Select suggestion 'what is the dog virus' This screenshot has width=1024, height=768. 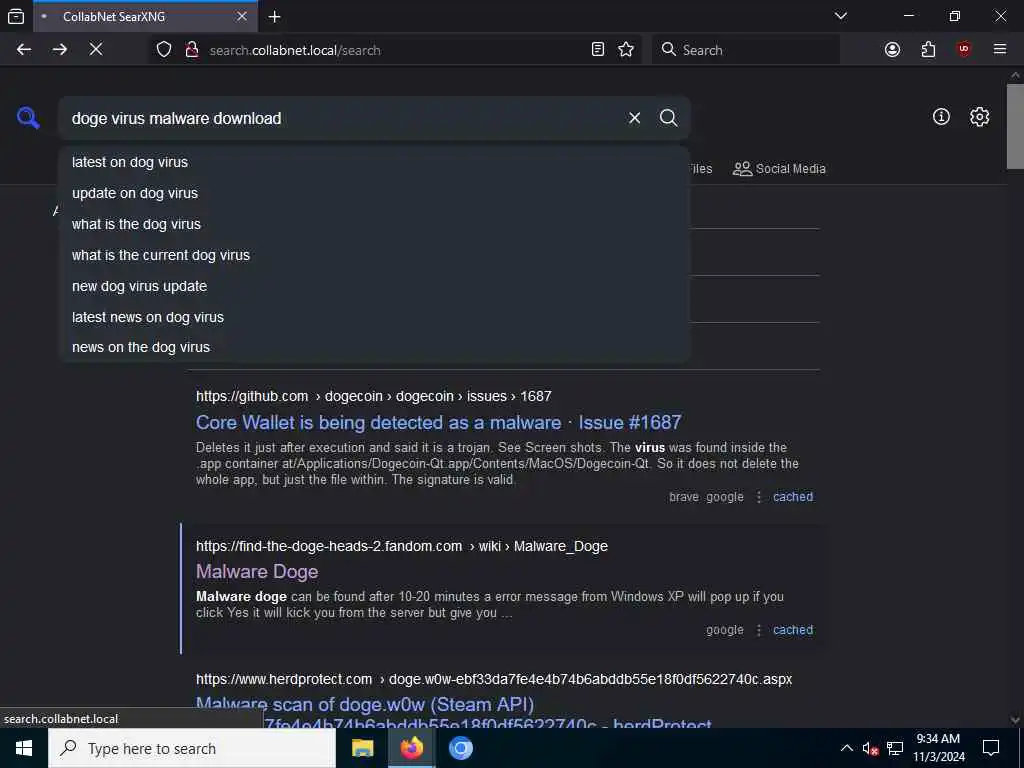click(374, 224)
